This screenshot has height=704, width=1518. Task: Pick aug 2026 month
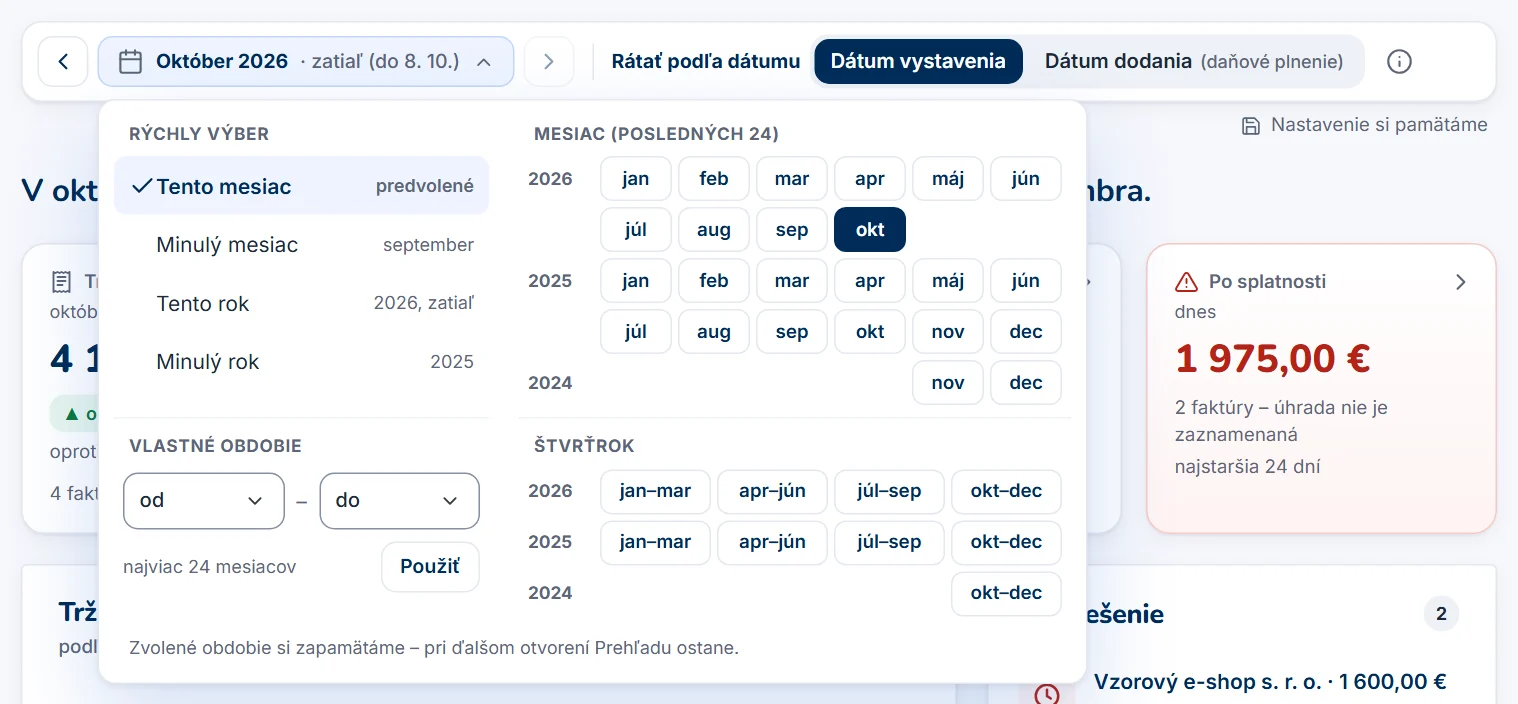[714, 230]
